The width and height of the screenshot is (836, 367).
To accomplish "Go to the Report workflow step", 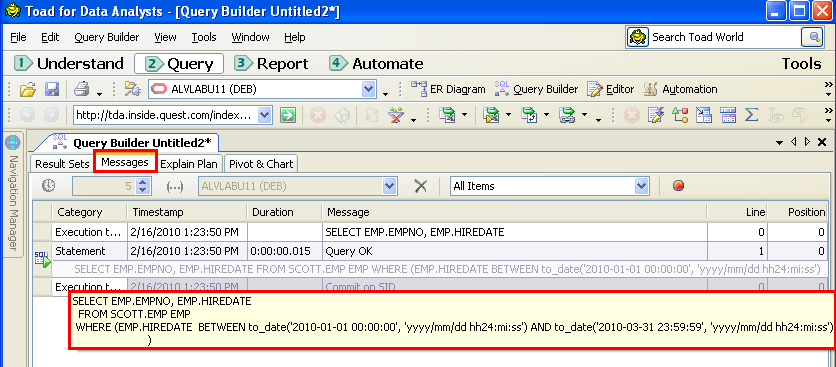I will coord(272,63).
